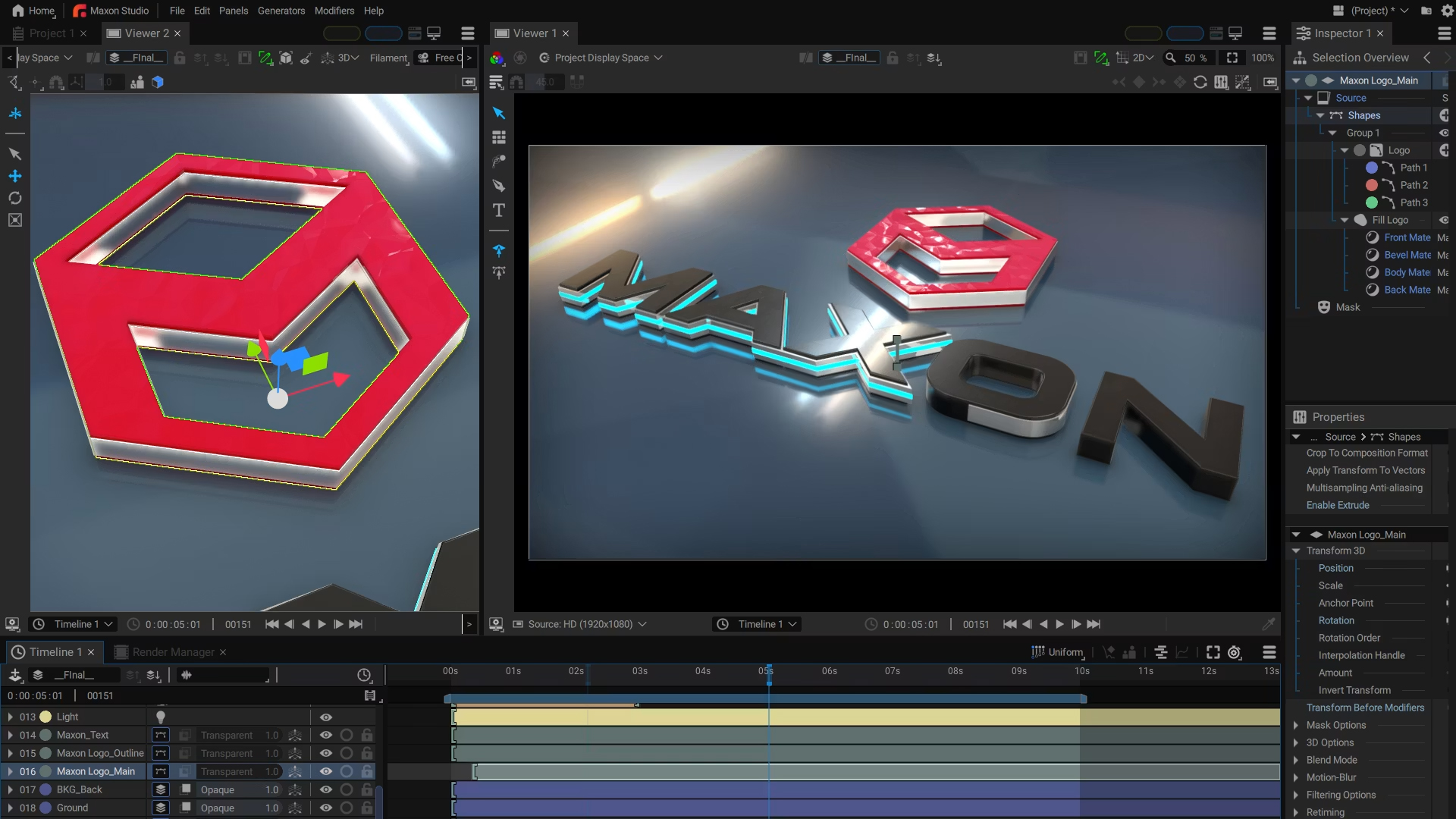This screenshot has width=1456, height=819.
Task: Open the Generators menu
Action: pos(281,11)
